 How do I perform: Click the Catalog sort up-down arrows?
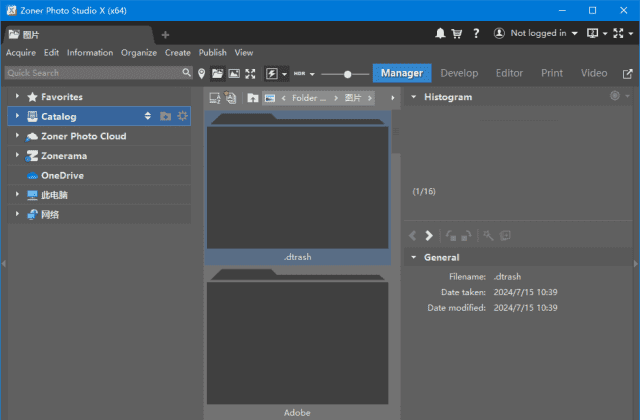[x=148, y=116]
